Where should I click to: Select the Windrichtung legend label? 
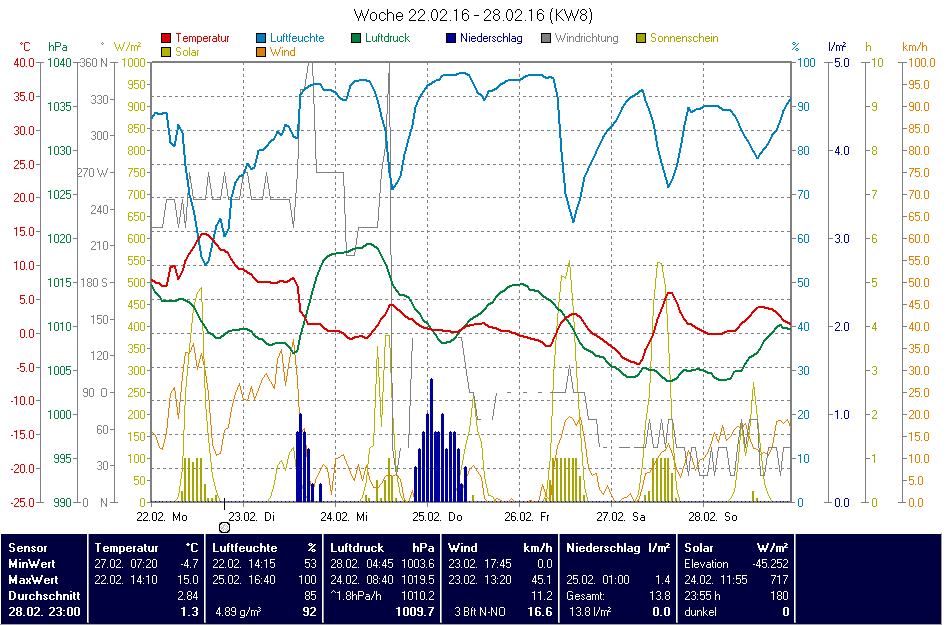point(586,38)
